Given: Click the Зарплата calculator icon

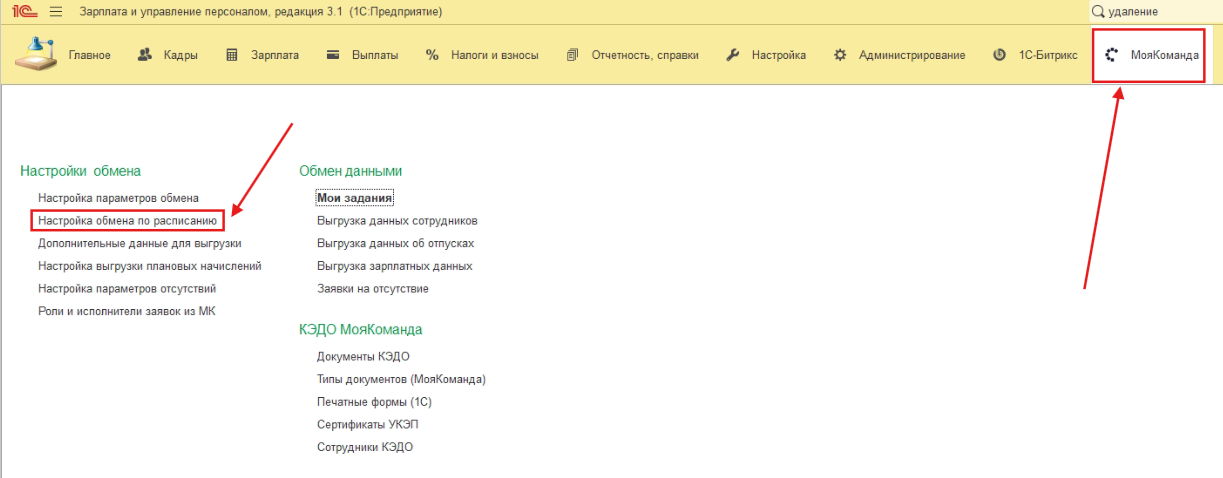Looking at the screenshot, I should tap(232, 55).
